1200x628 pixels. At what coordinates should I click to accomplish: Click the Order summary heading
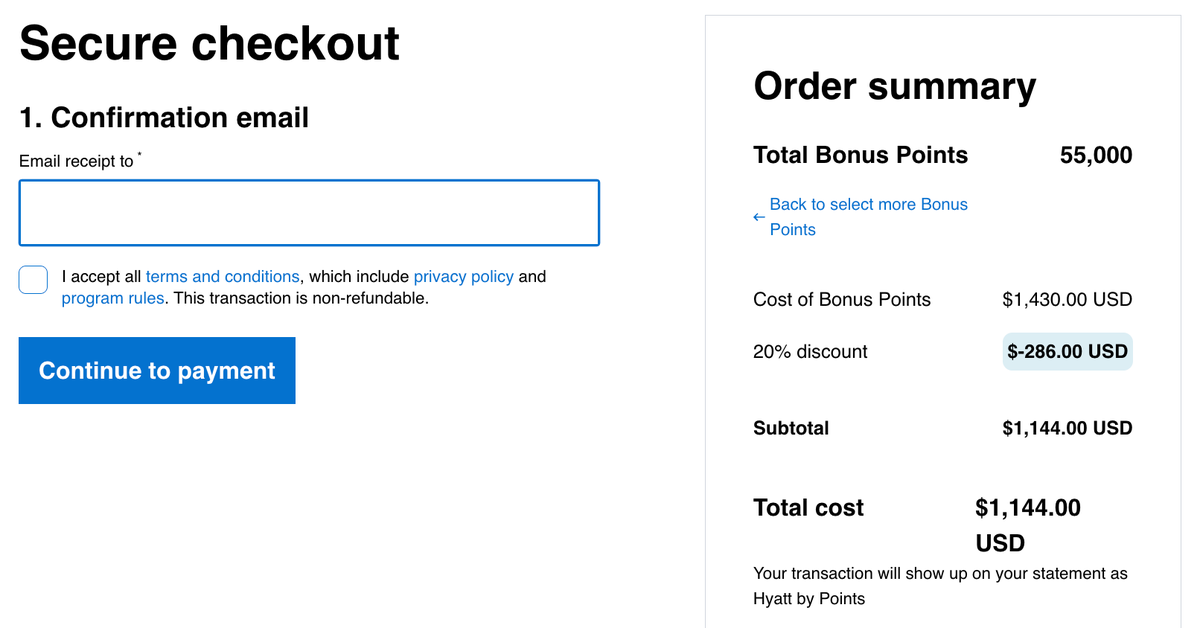(x=894, y=86)
